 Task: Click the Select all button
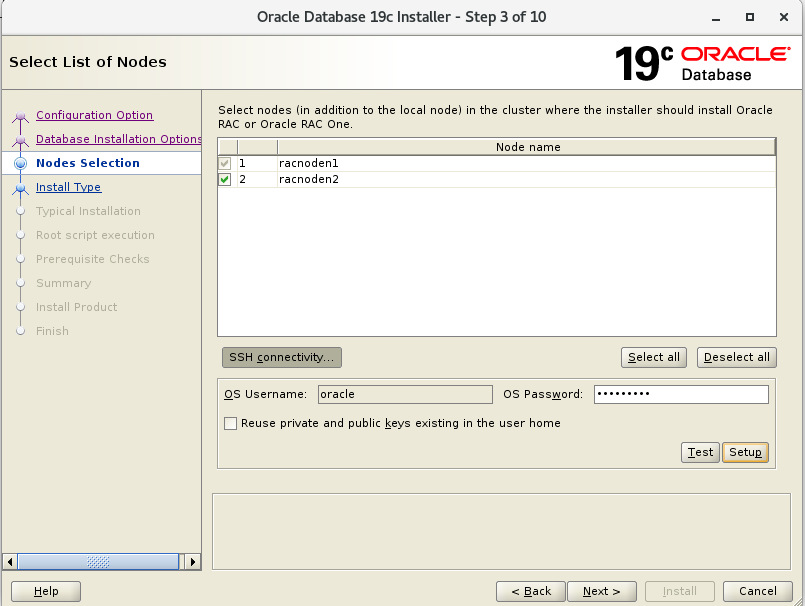click(654, 357)
